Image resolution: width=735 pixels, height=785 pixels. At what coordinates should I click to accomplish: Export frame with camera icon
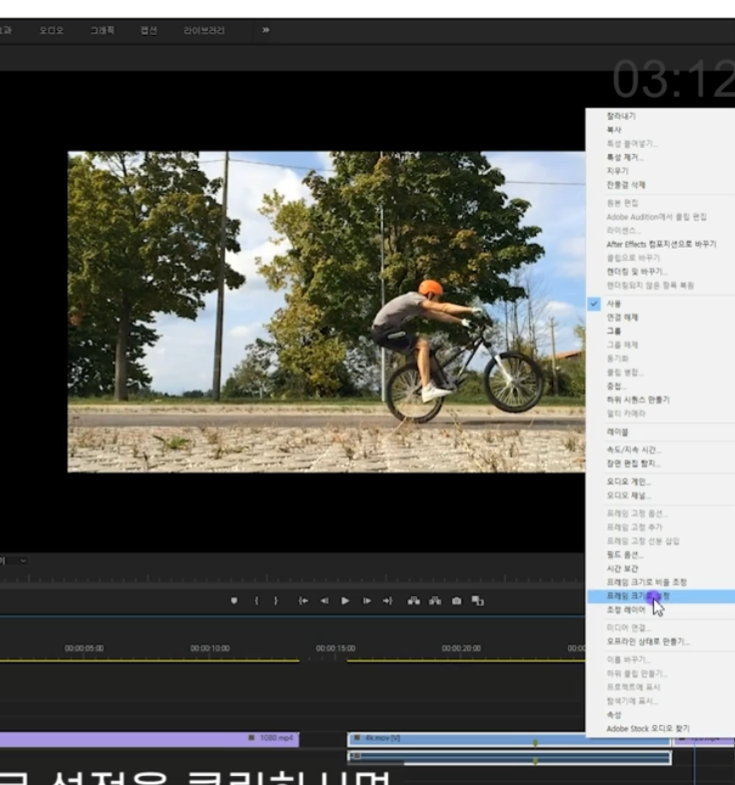pyautogui.click(x=457, y=600)
